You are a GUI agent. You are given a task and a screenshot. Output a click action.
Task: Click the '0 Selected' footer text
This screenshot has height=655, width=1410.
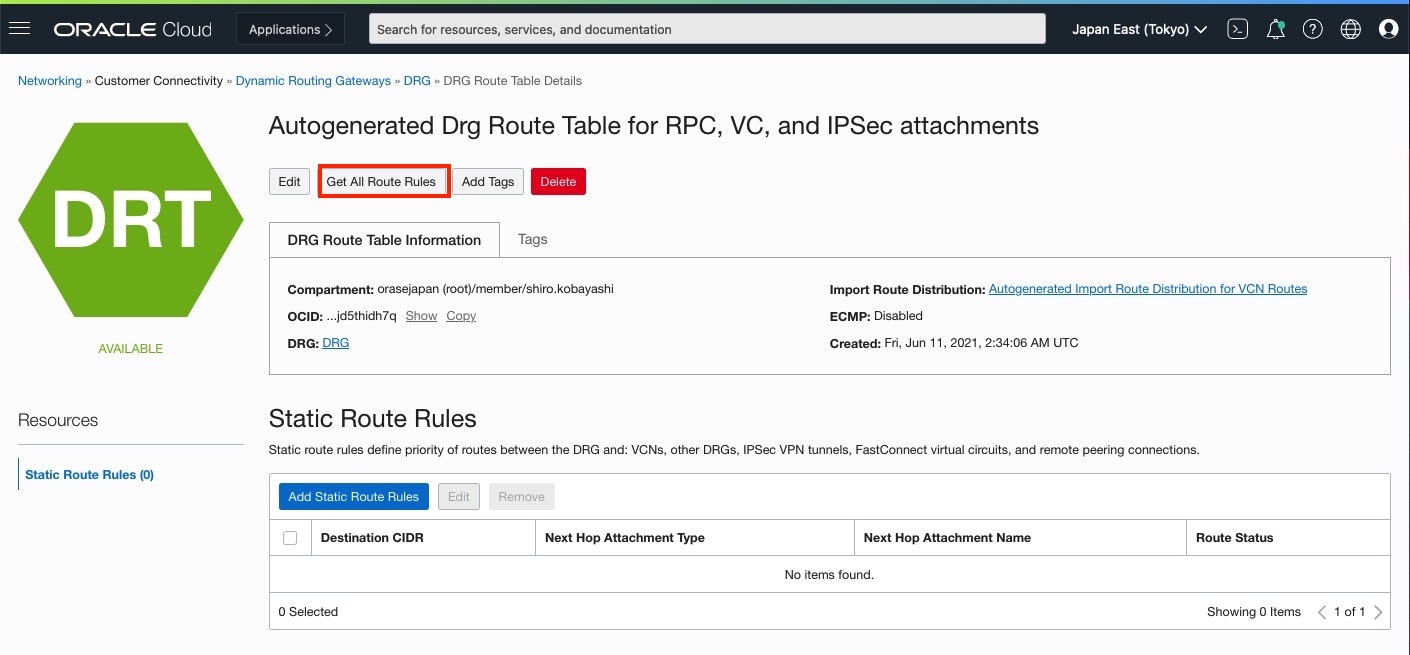308,612
